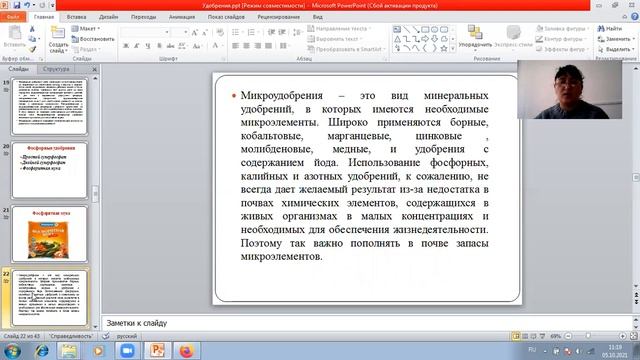The width and height of the screenshot is (640, 360).
Task: Toggle strikethrough formatting
Action: coord(170,46)
